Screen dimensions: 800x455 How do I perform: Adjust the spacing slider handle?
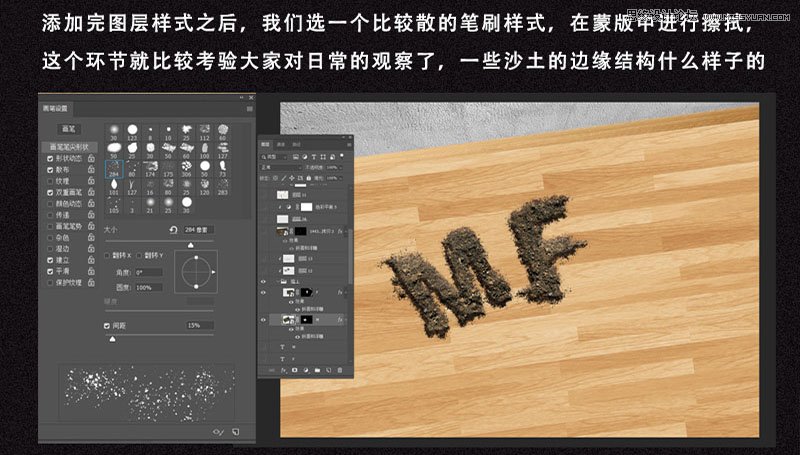pyautogui.click(x=113, y=339)
